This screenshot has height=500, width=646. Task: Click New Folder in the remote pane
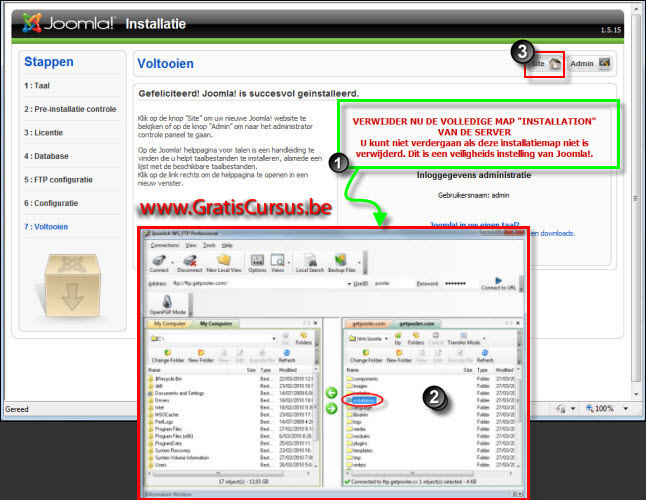point(399,356)
